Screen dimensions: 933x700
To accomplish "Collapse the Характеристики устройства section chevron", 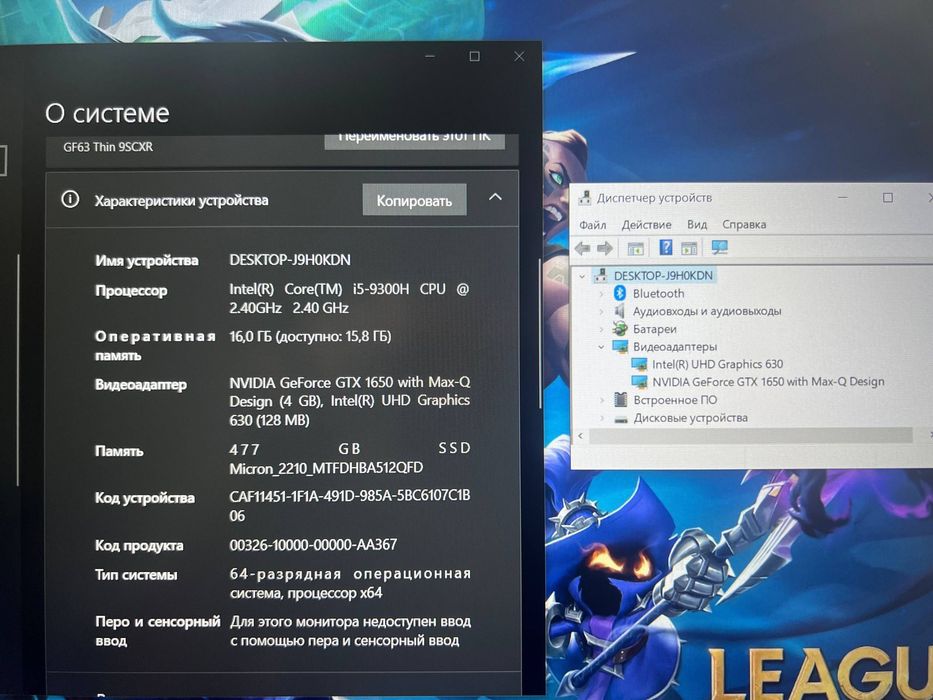I will point(495,197).
